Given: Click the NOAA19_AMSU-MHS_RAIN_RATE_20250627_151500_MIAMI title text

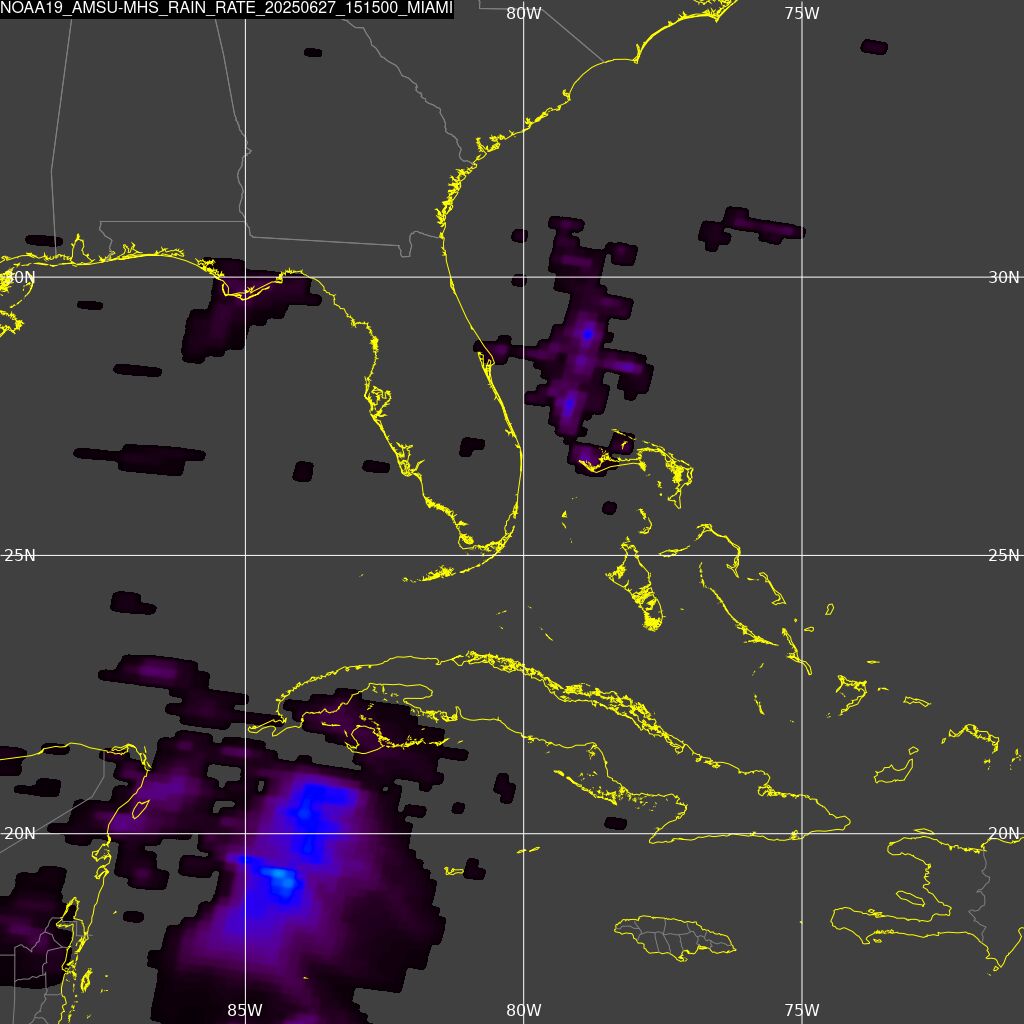Looking at the screenshot, I should tap(227, 8).
